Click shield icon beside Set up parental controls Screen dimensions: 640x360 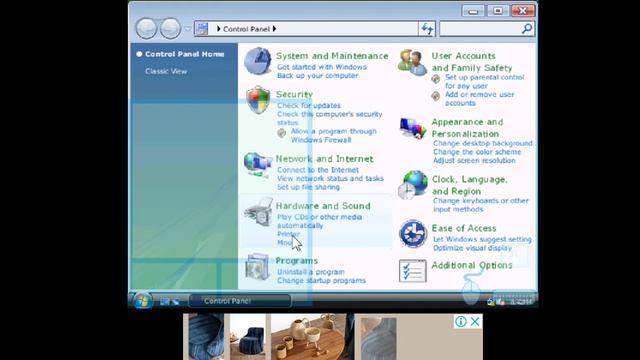pos(436,79)
